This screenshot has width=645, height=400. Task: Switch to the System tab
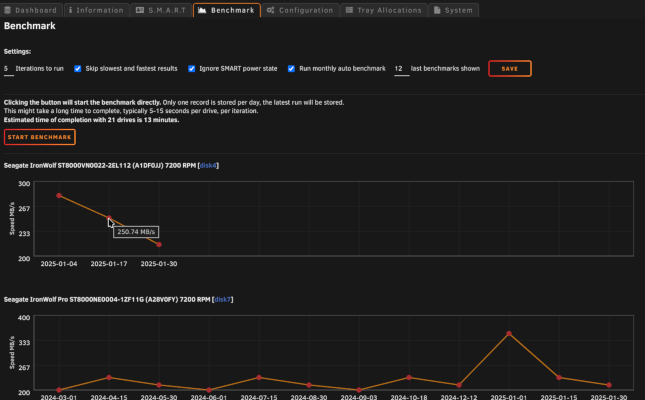point(453,10)
